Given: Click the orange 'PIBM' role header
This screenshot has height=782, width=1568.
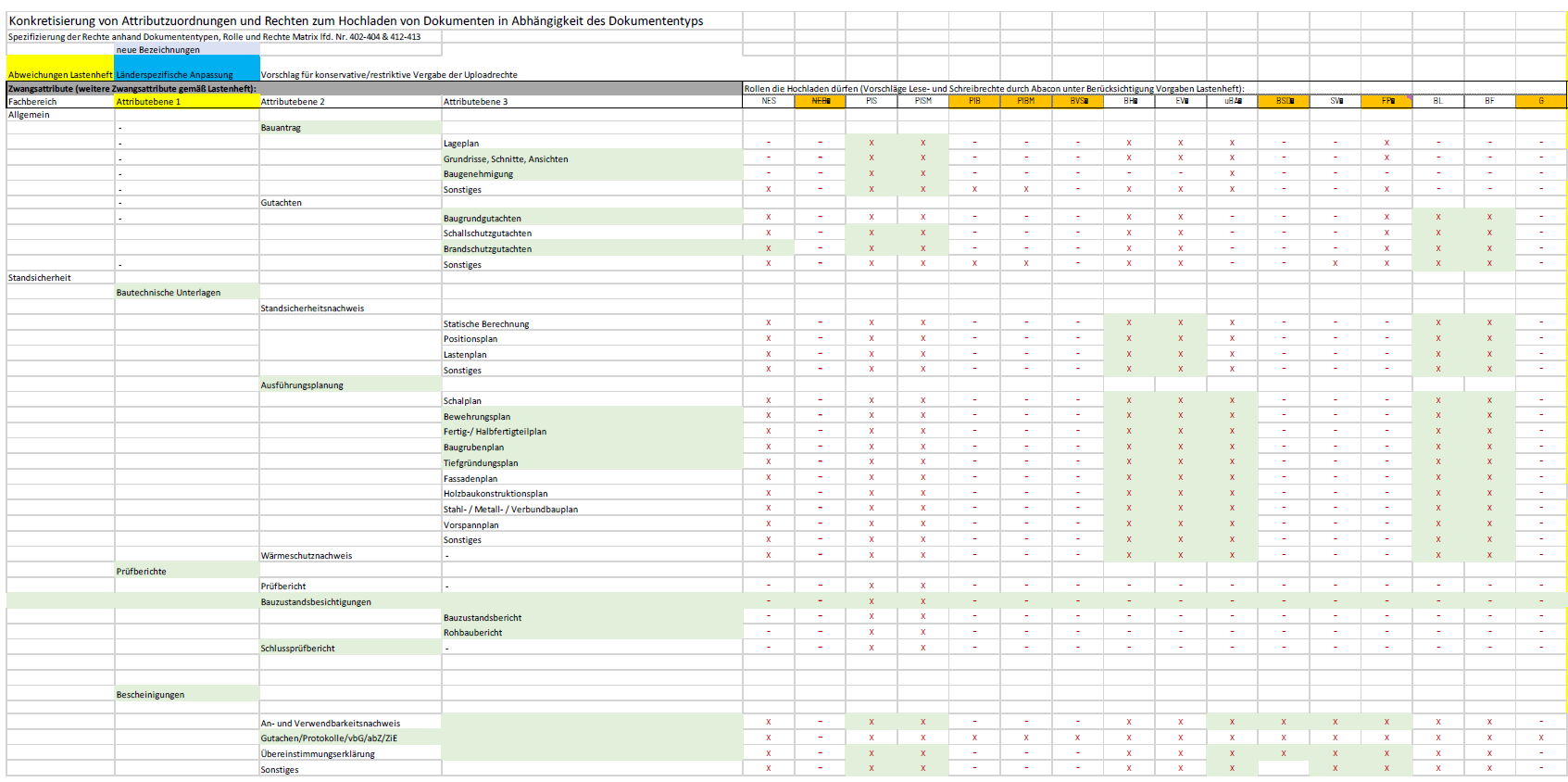Looking at the screenshot, I should pos(1026,101).
